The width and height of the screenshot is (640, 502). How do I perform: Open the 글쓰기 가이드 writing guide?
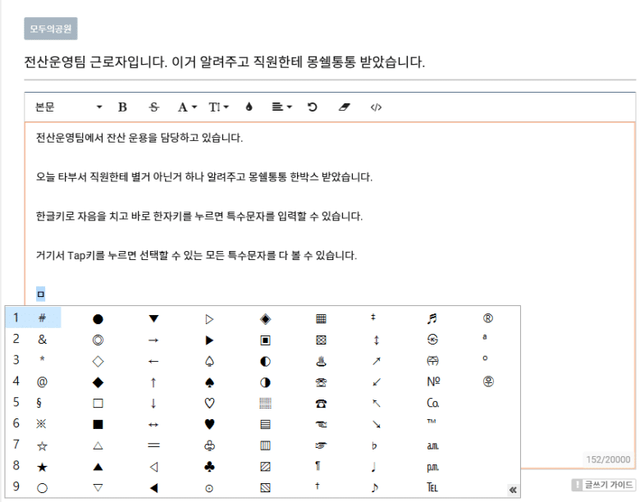pos(602,485)
